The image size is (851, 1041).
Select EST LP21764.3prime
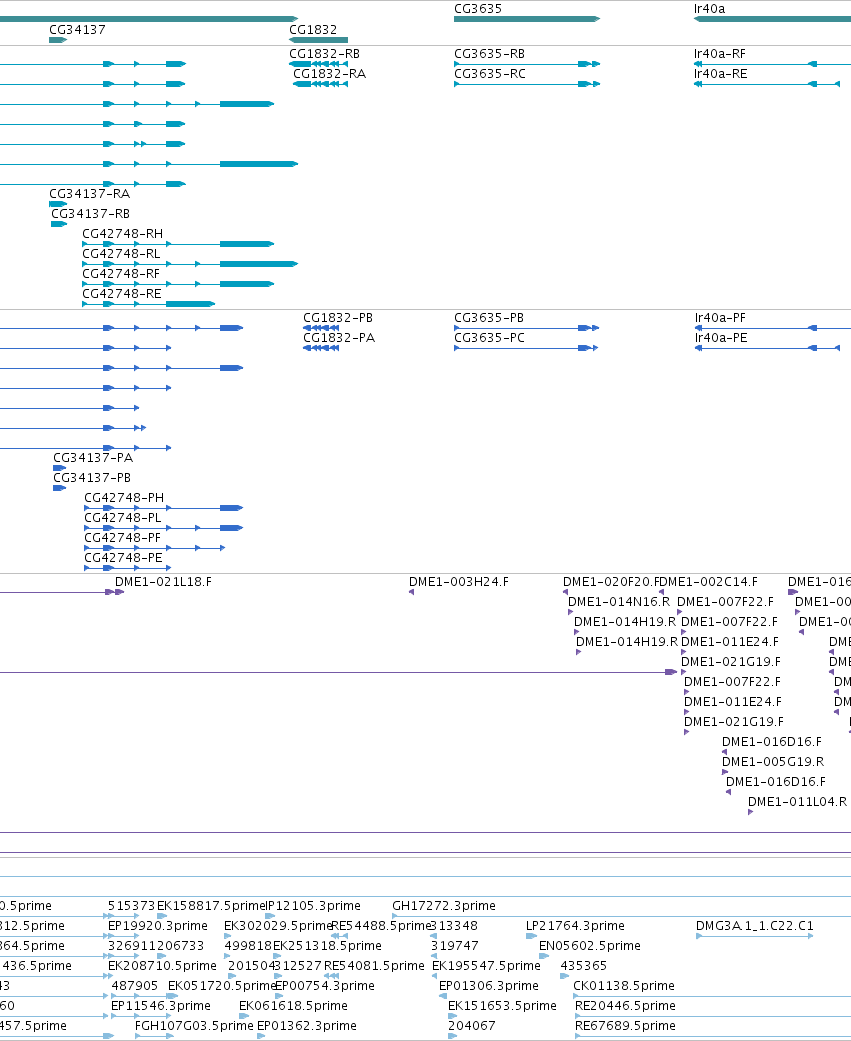point(575,926)
